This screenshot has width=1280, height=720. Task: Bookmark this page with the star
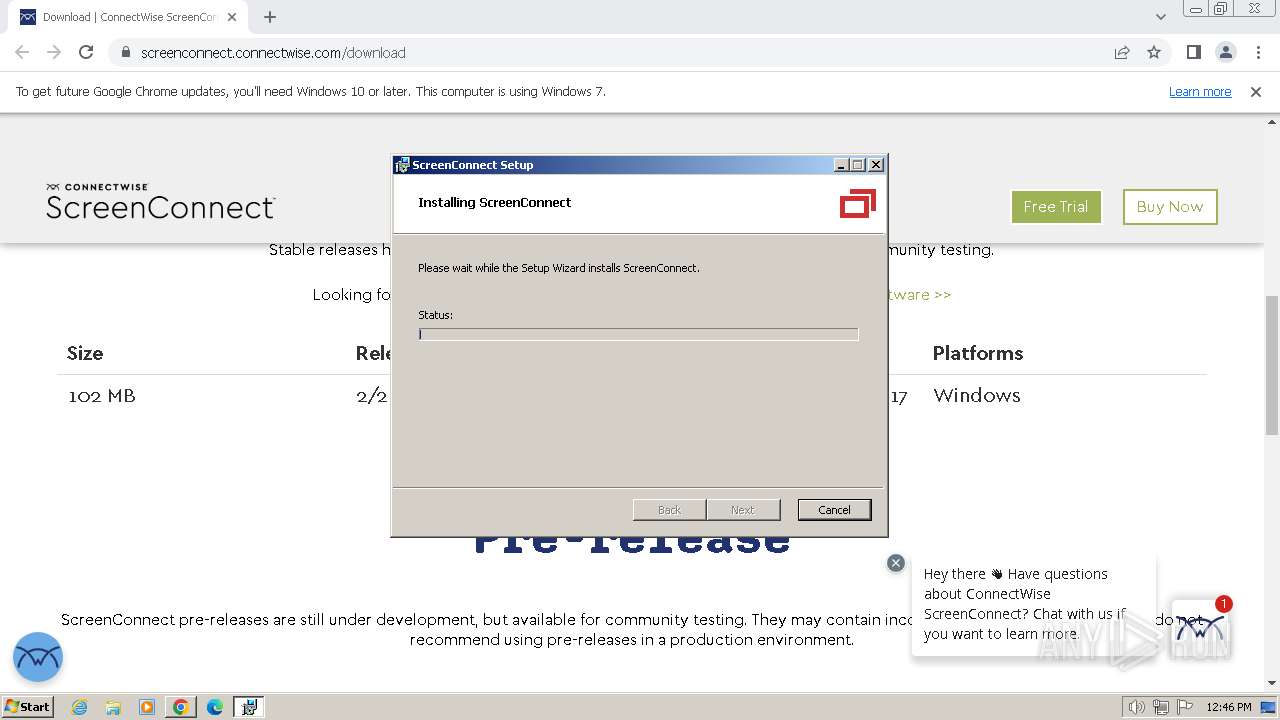tap(1154, 52)
